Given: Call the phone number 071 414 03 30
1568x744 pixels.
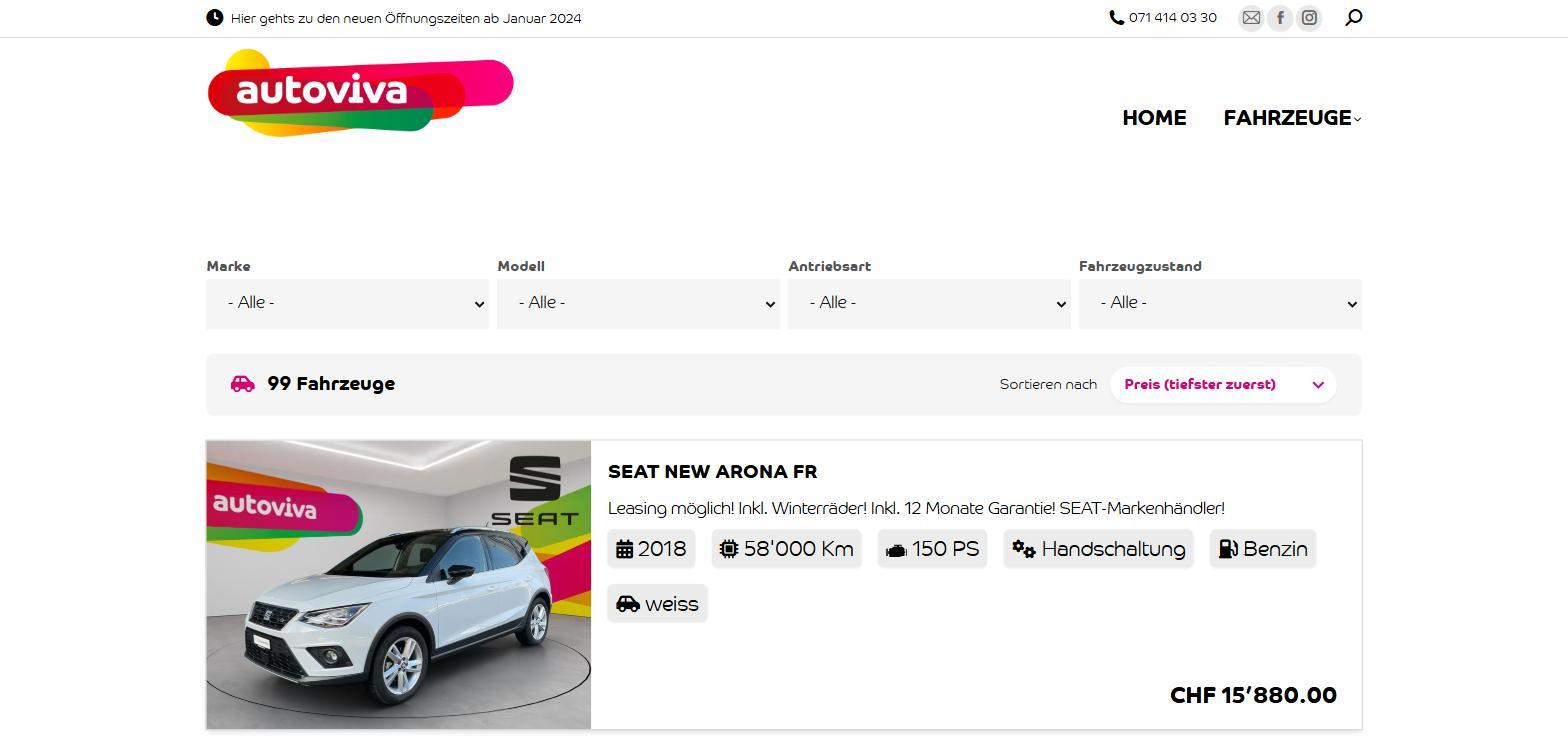Looking at the screenshot, I should pyautogui.click(x=1173, y=18).
